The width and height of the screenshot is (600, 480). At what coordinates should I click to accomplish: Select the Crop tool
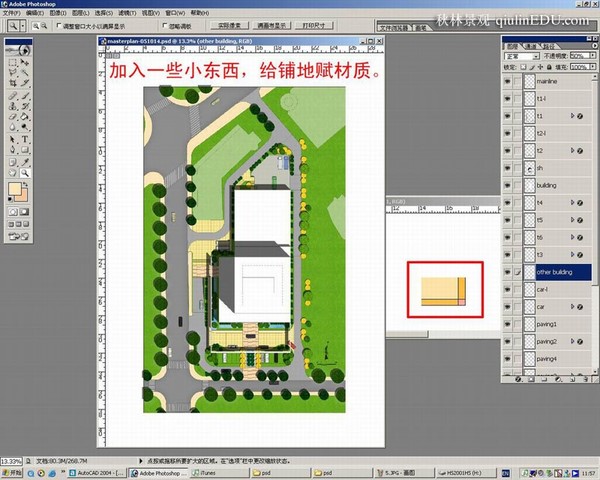(x=13, y=83)
